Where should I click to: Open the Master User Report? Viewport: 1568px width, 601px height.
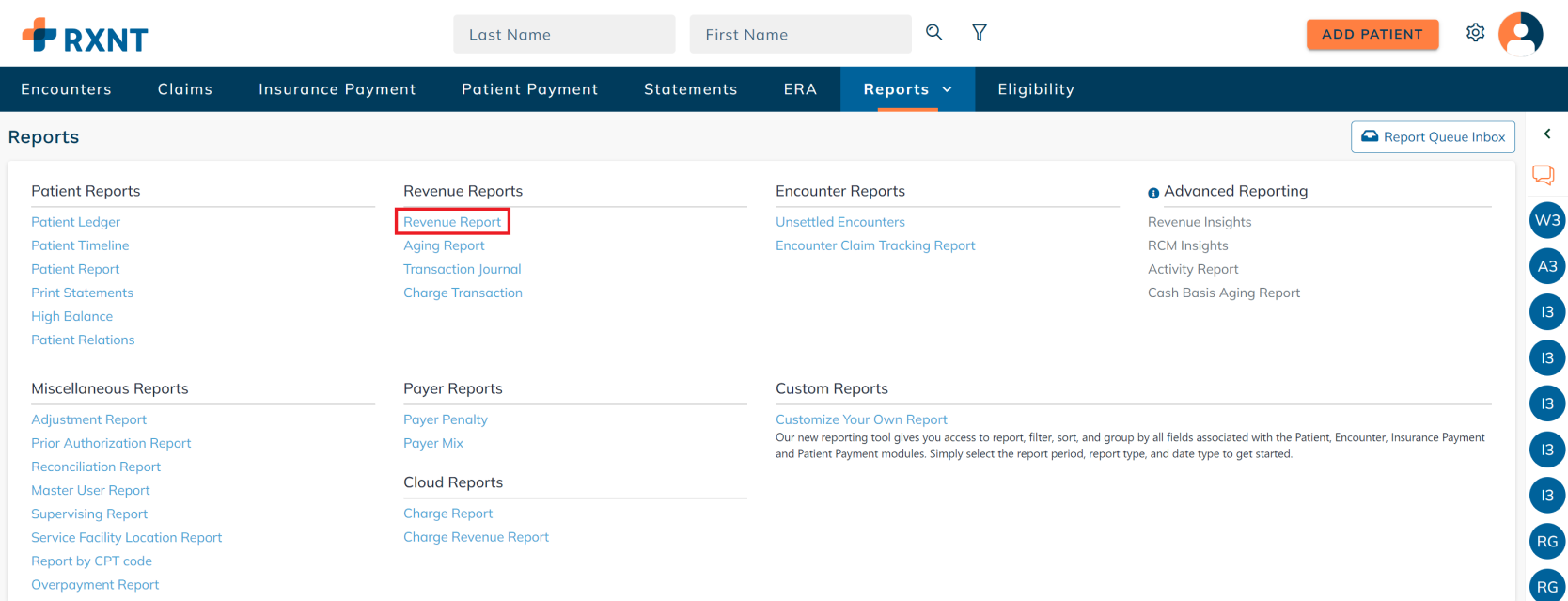(x=90, y=490)
